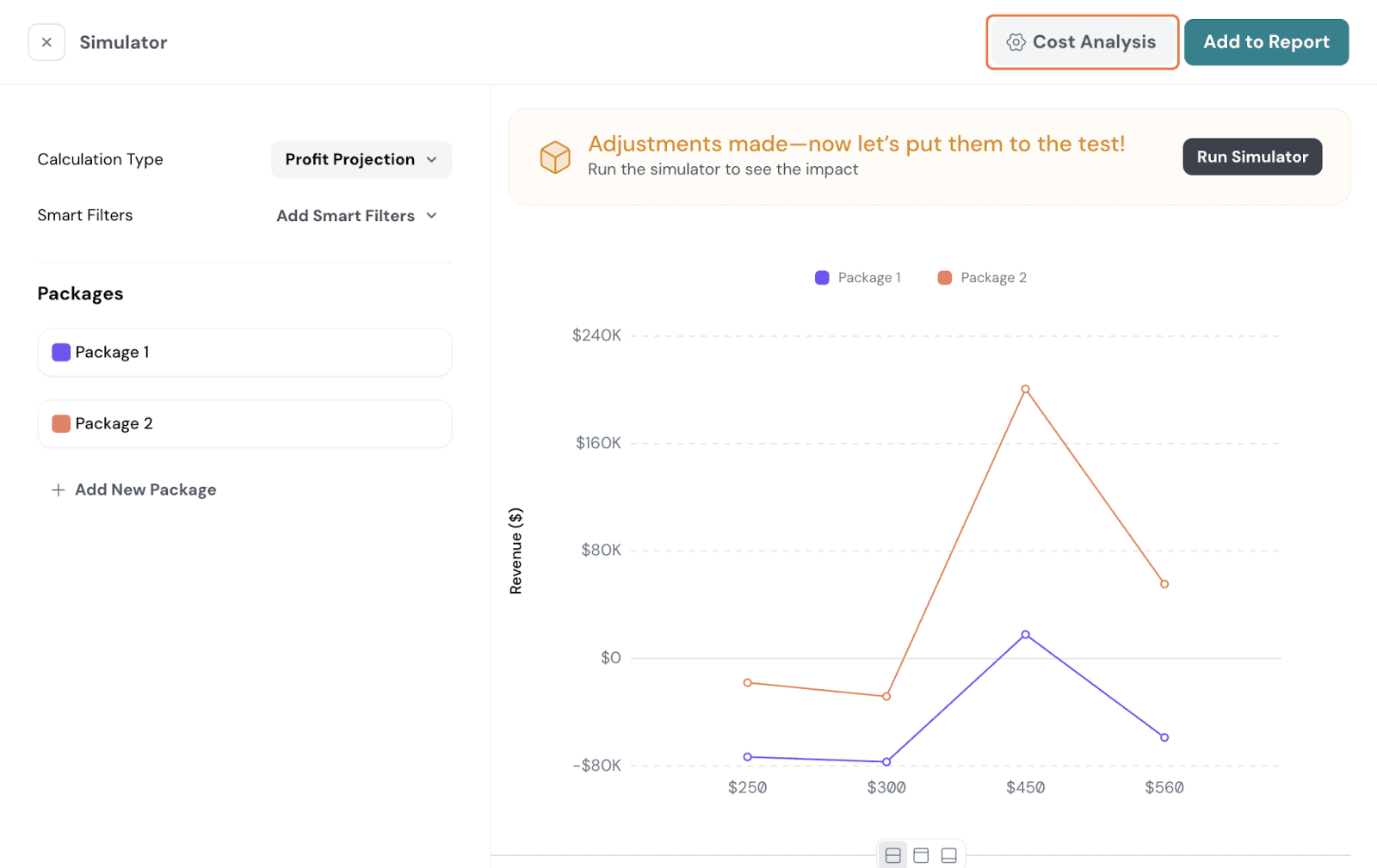The width and height of the screenshot is (1377, 868).
Task: Click the plus icon beside Add New Package
Action: tap(59, 489)
